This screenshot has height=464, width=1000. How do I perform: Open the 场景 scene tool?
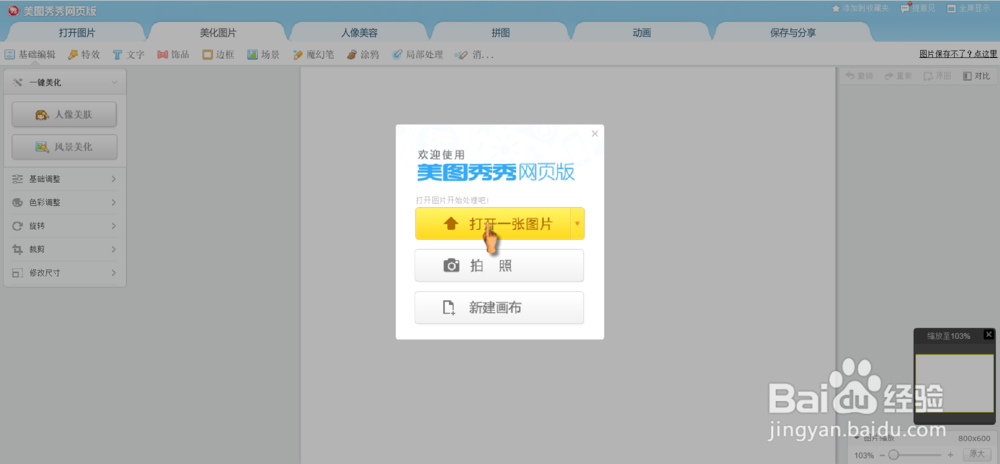[263, 55]
